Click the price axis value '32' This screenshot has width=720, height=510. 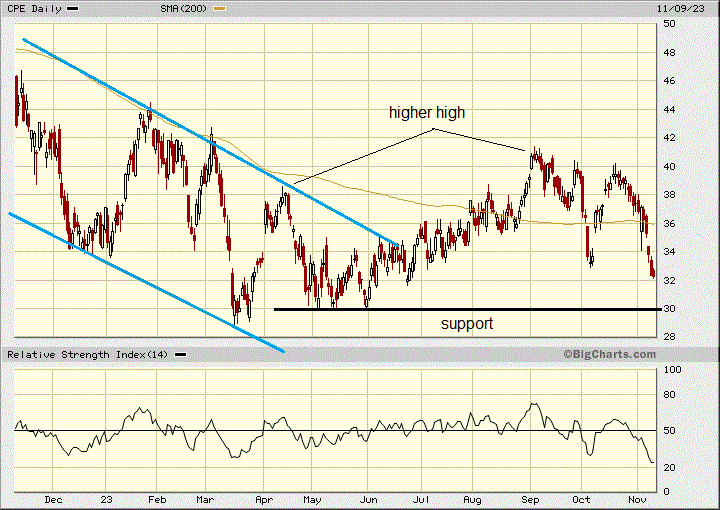pyautogui.click(x=669, y=280)
